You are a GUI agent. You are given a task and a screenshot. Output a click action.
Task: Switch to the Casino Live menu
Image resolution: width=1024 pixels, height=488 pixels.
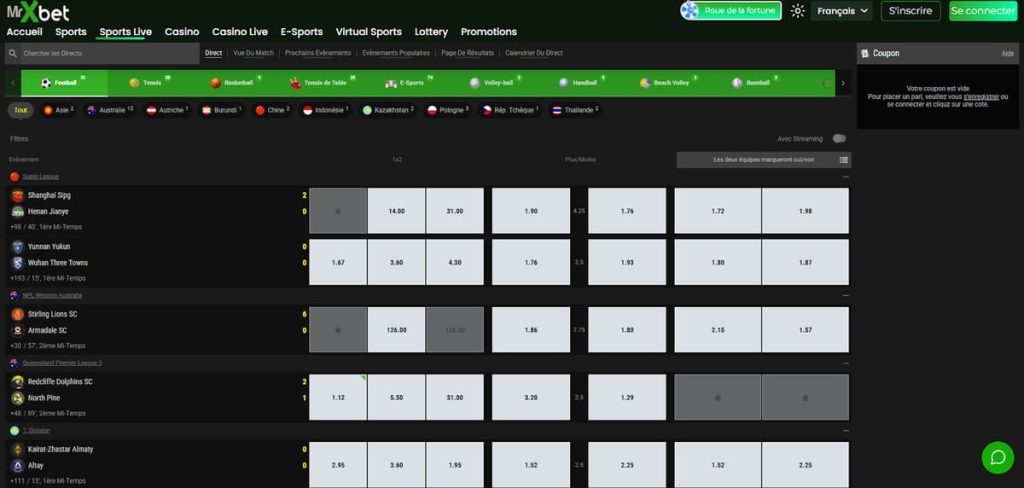pyautogui.click(x=240, y=32)
